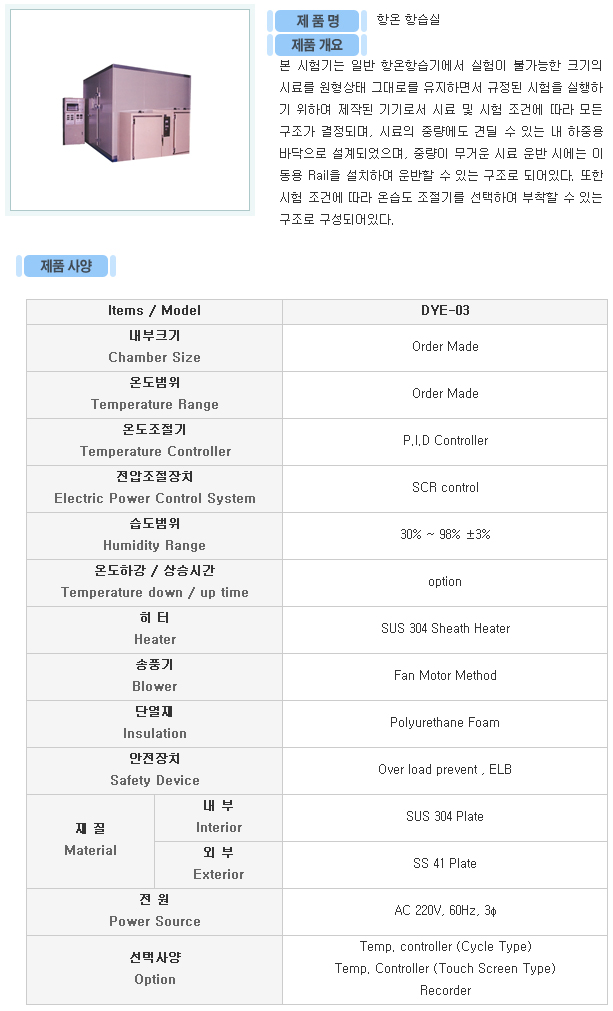Select the SUS 304 Sheath Heater value
Image resolution: width=613 pixels, height=1011 pixels.
(445, 629)
